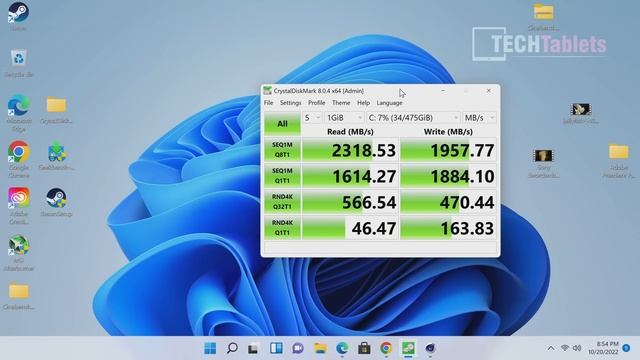Click the 1614.27 read result
Viewport: 640px width, 360px height.
pyautogui.click(x=350, y=176)
